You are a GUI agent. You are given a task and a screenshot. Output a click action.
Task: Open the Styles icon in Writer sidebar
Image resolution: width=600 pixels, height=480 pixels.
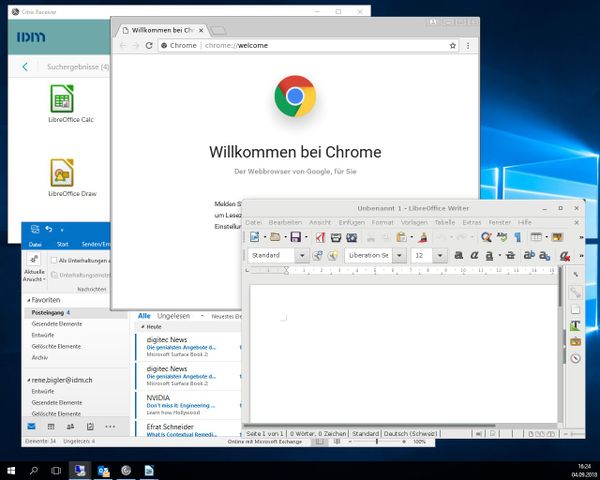pos(575,326)
